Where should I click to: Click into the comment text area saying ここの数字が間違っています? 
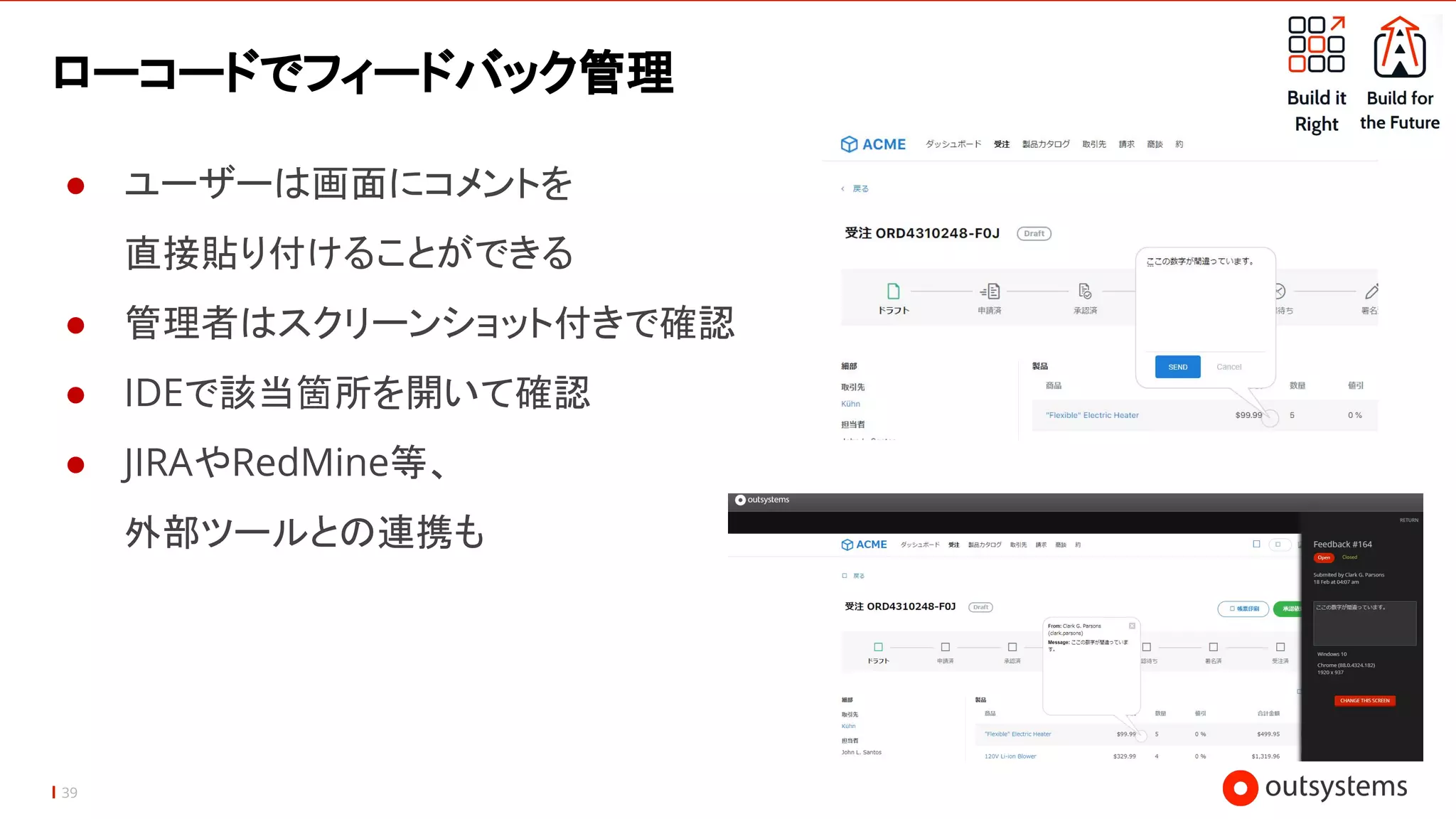click(1206, 304)
